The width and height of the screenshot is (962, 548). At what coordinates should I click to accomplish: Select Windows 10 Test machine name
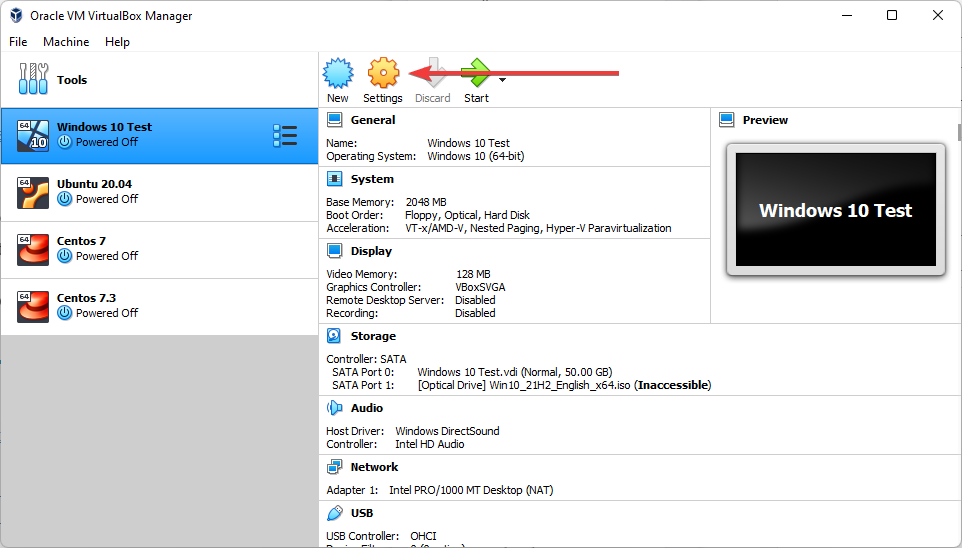point(104,127)
